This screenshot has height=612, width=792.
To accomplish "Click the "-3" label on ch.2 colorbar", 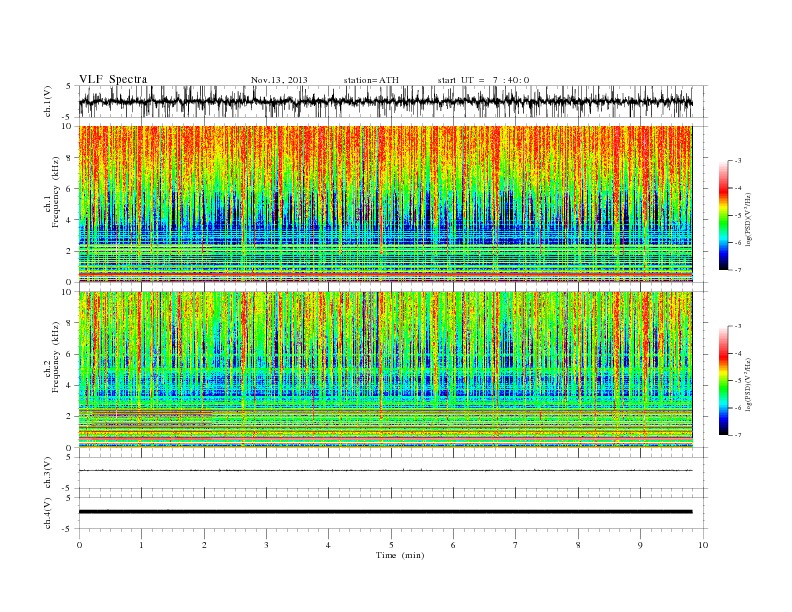I will (738, 326).
